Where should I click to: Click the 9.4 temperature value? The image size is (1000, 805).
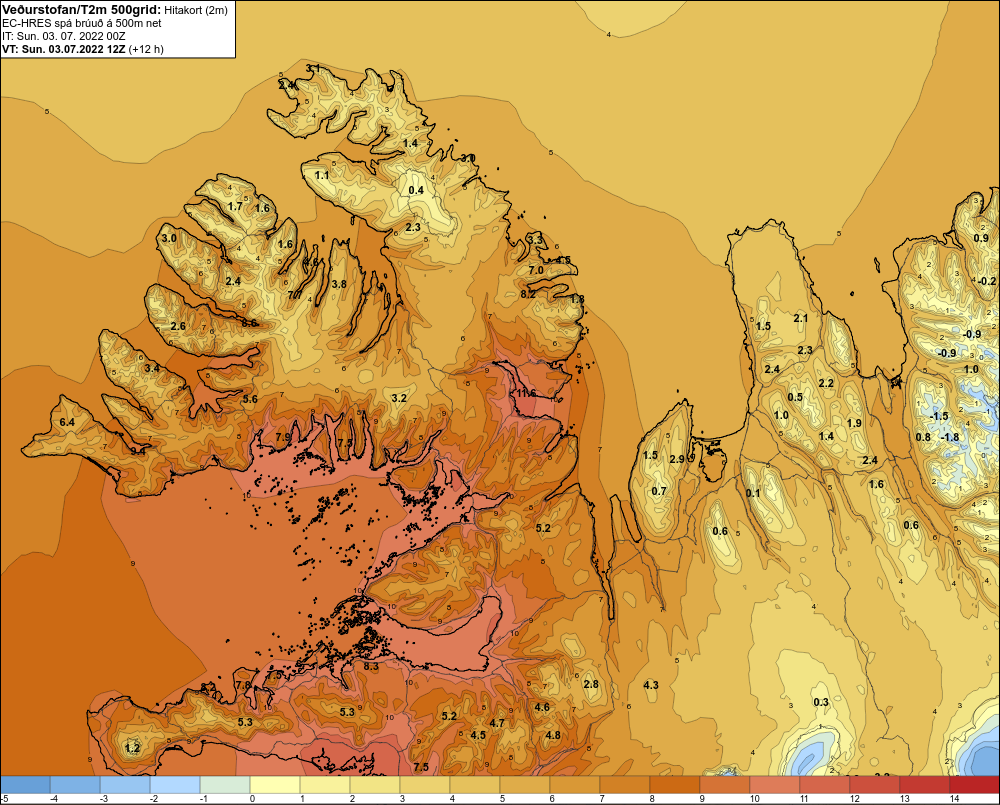[138, 450]
